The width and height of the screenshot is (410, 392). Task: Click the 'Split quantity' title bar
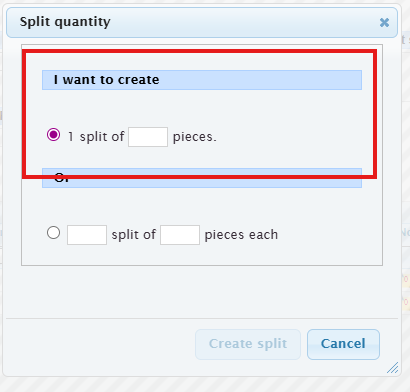(x=202, y=22)
